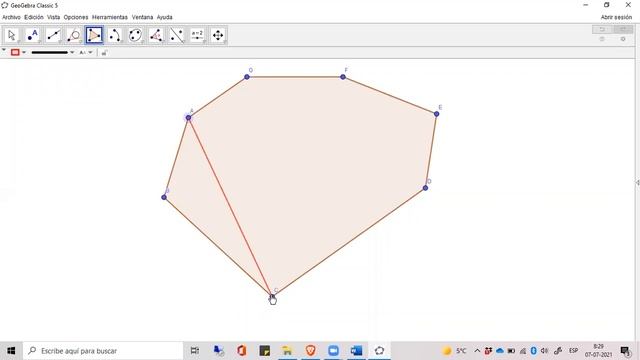
Task: Open Brave browser in taskbar
Action: 311,351
